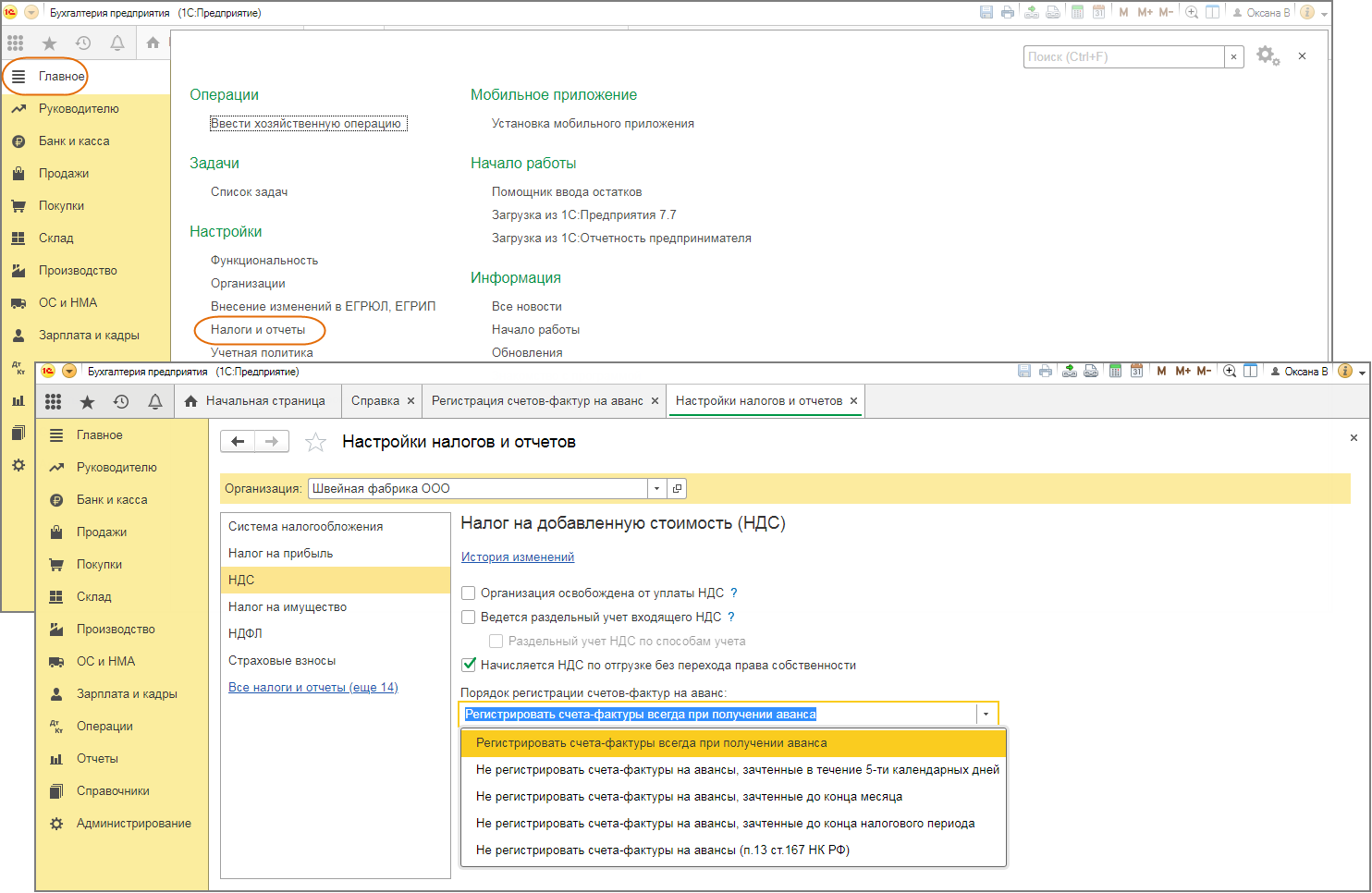This screenshot has height=893, width=1372.
Task: Open the zoom icon in back window title bar
Action: [x=1192, y=12]
